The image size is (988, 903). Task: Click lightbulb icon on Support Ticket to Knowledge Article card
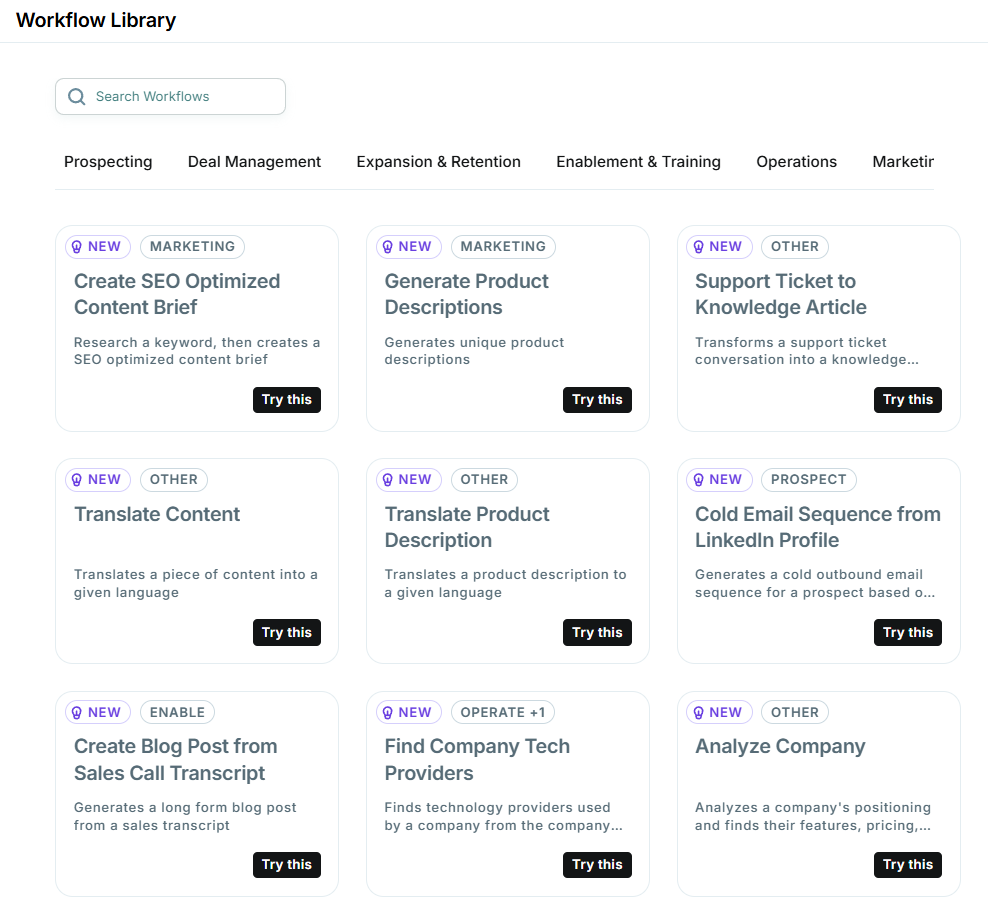pos(698,246)
